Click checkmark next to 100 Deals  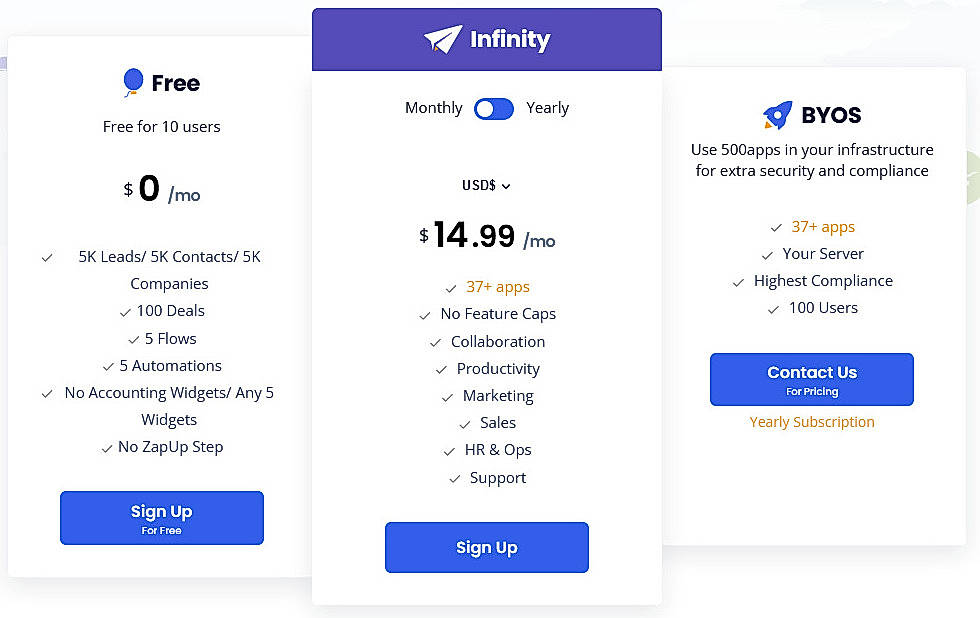point(125,312)
